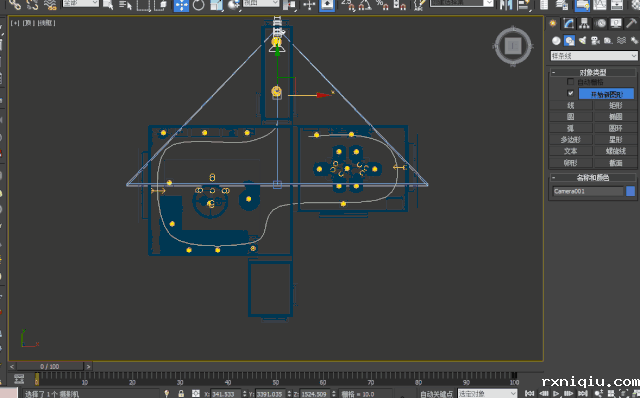
Task: Toggle the 2.5D Snaps button
Action: tap(347, 4)
